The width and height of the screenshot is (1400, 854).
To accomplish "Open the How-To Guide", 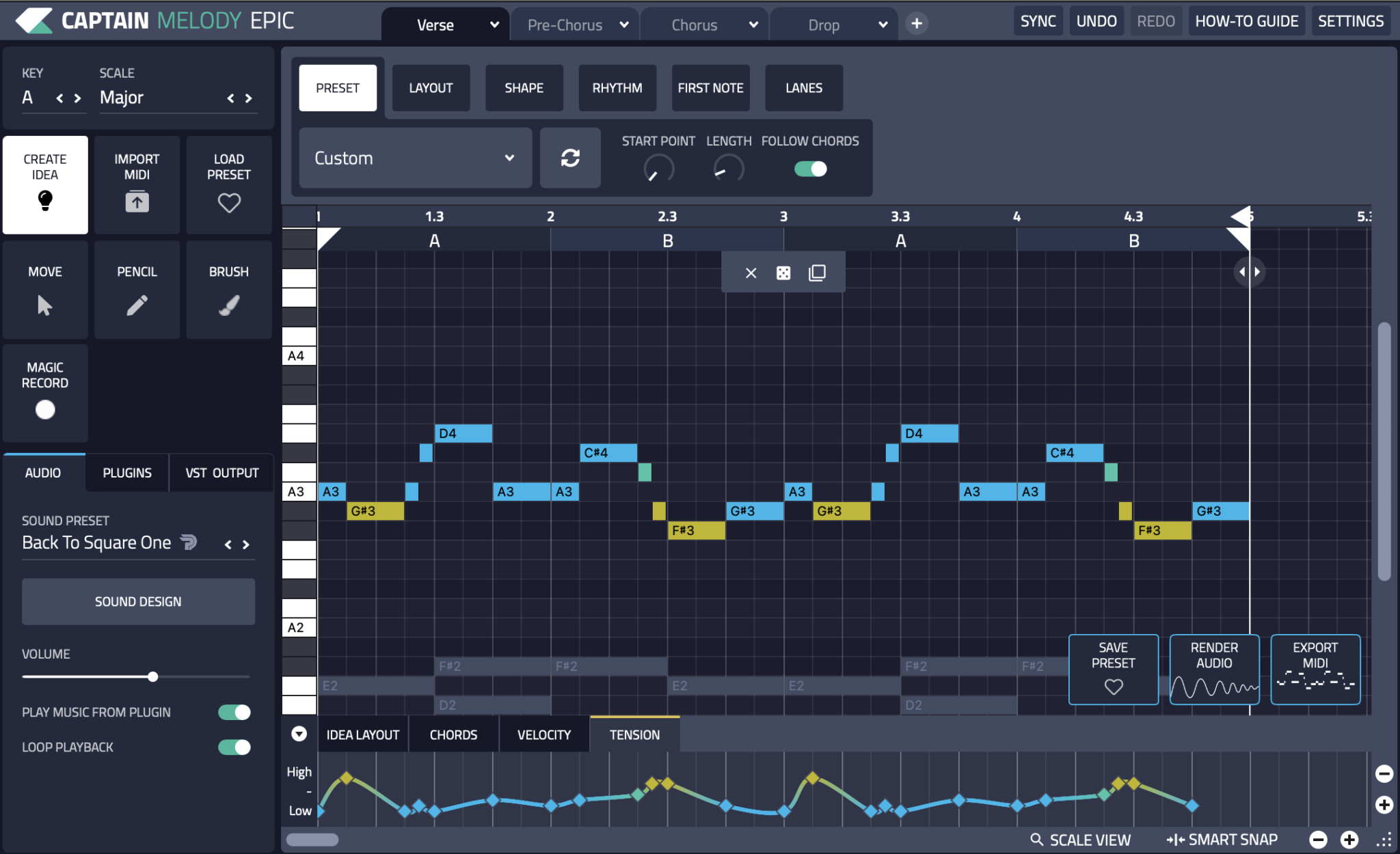I will coord(1246,20).
